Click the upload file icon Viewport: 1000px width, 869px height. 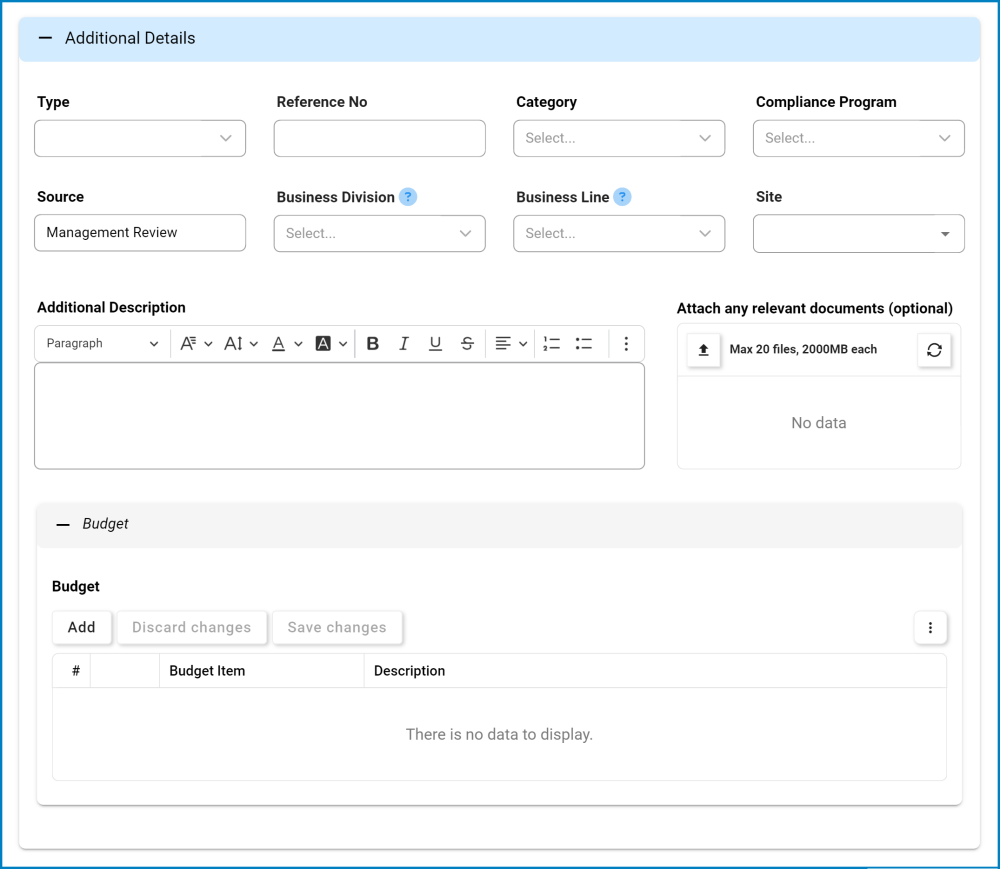pyautogui.click(x=704, y=350)
